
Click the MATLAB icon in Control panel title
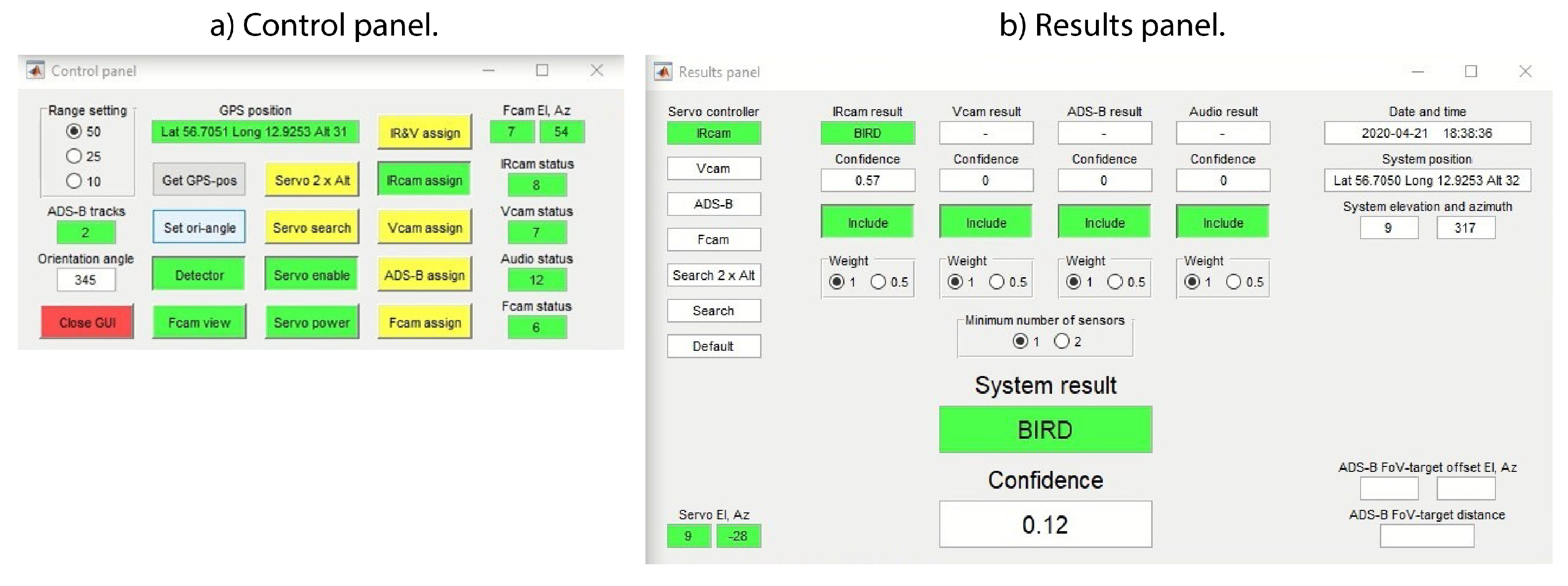click(x=35, y=71)
